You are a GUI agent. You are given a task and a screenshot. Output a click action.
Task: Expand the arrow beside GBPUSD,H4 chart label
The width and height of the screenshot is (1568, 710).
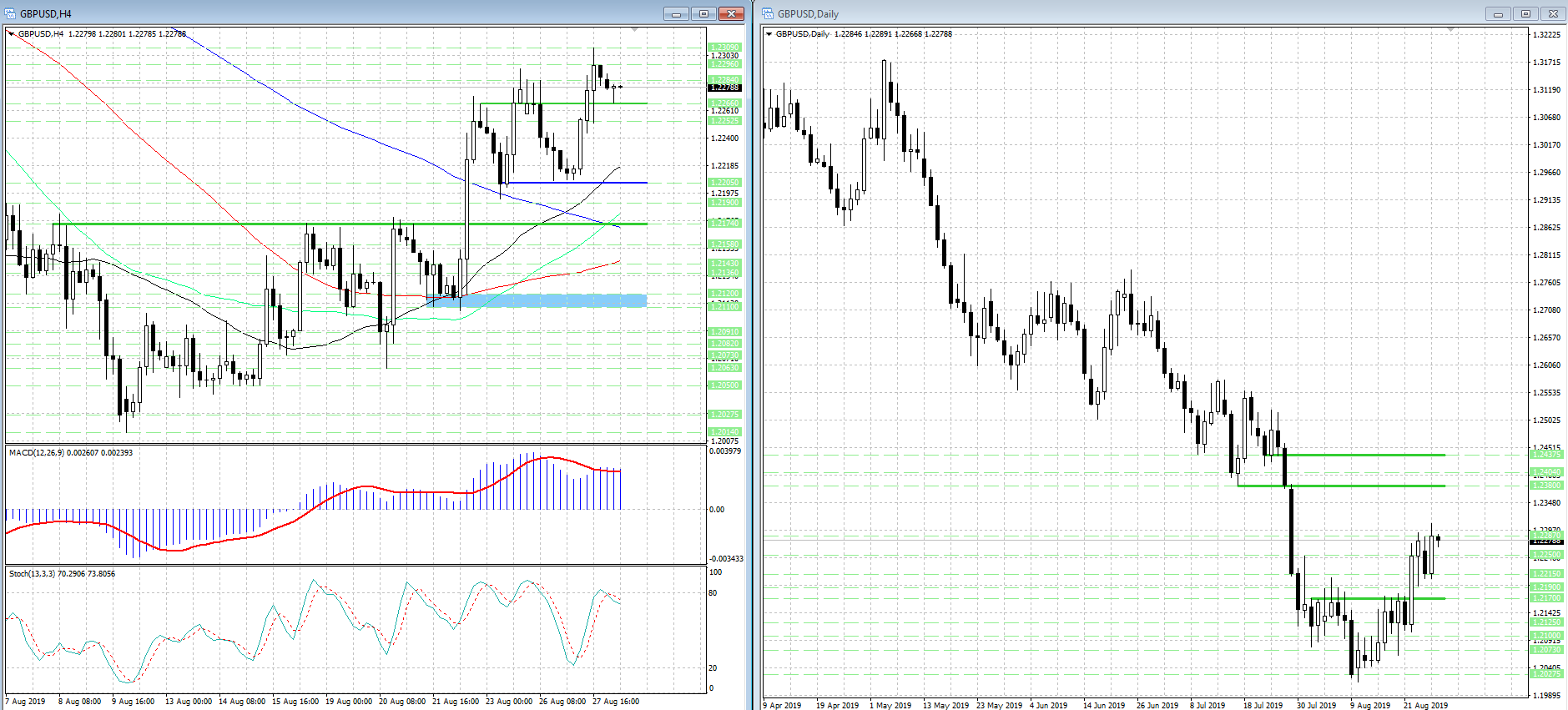pyautogui.click(x=11, y=34)
